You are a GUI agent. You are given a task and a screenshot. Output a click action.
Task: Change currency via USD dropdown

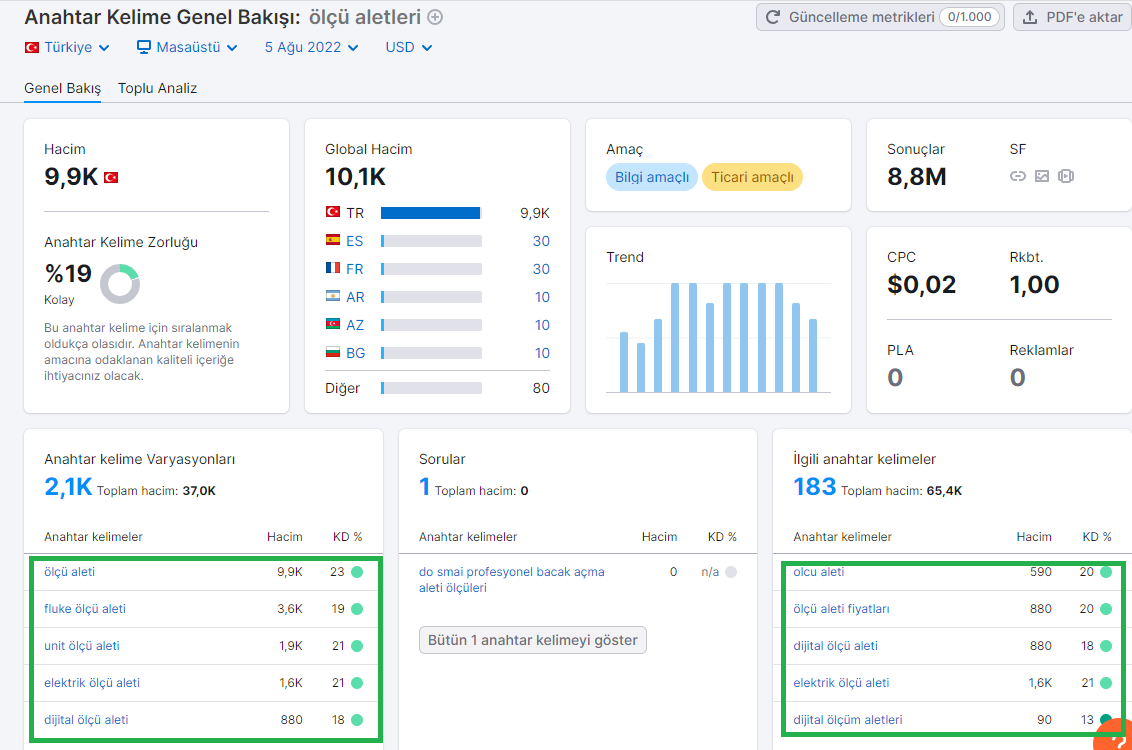coord(409,48)
